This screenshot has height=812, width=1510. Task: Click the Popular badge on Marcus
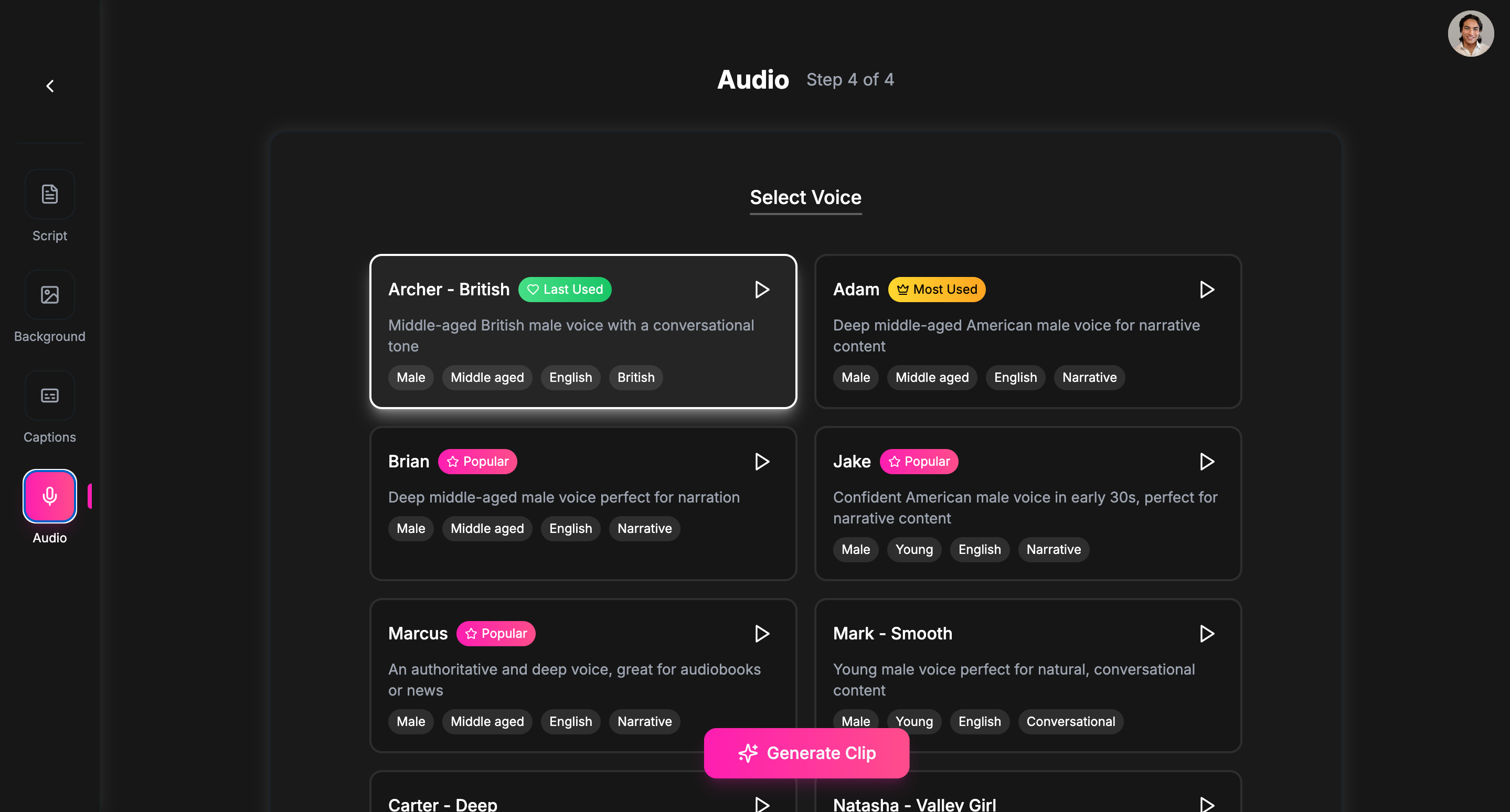pos(495,633)
